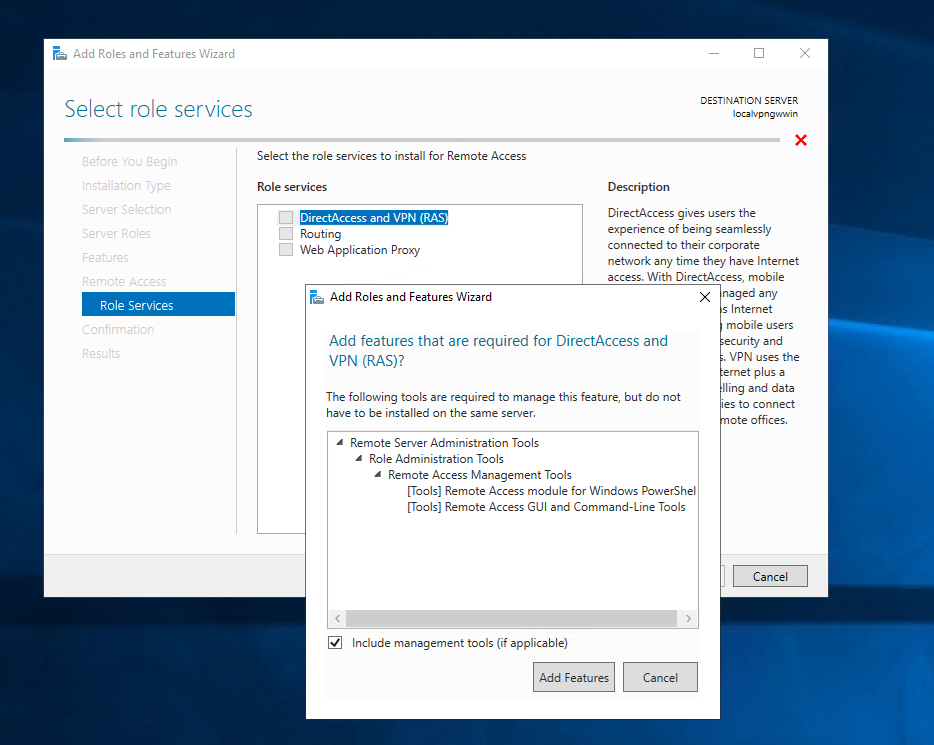Close the Add features dialog
This screenshot has width=934, height=745.
click(705, 297)
